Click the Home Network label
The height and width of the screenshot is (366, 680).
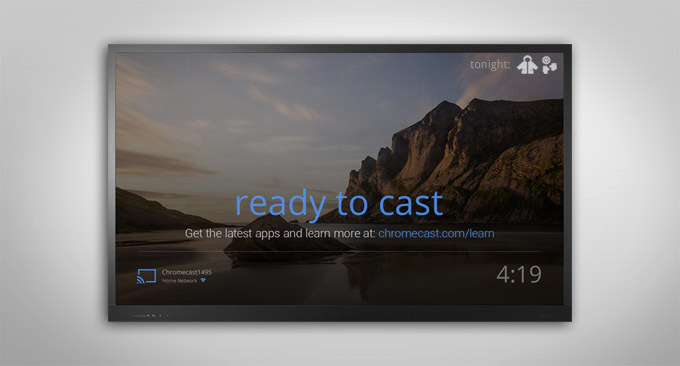tap(180, 281)
